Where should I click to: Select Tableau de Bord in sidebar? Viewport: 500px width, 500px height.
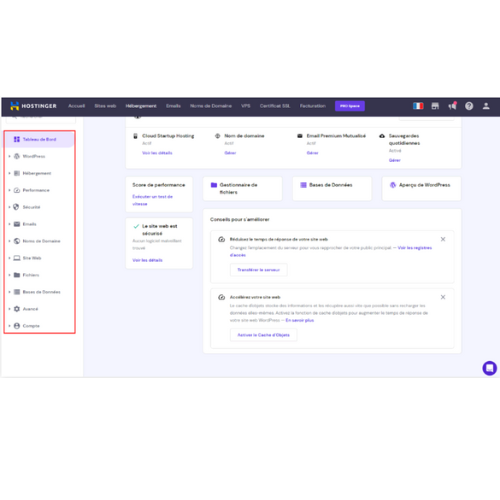coord(39,139)
